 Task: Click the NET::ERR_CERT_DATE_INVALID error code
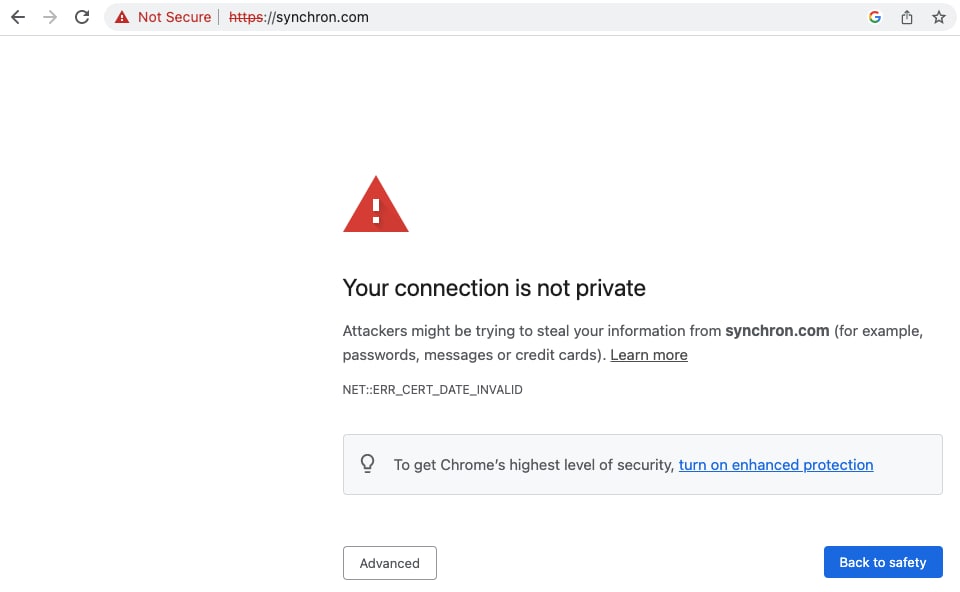432,389
